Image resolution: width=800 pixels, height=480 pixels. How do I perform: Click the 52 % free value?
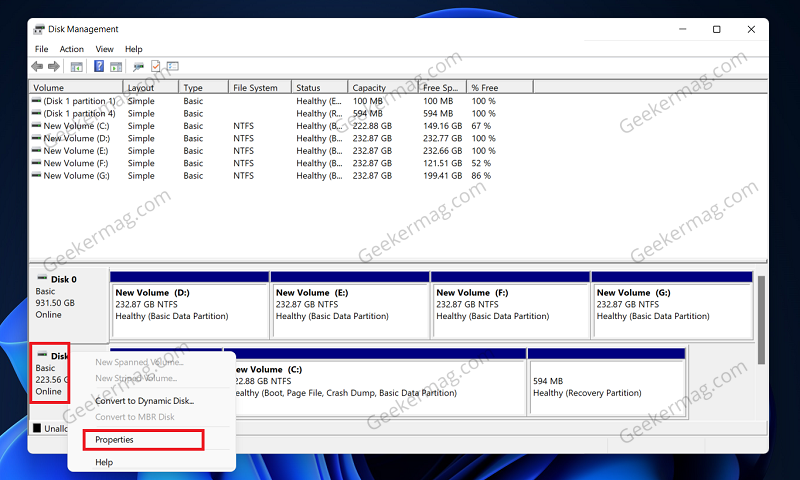point(481,163)
